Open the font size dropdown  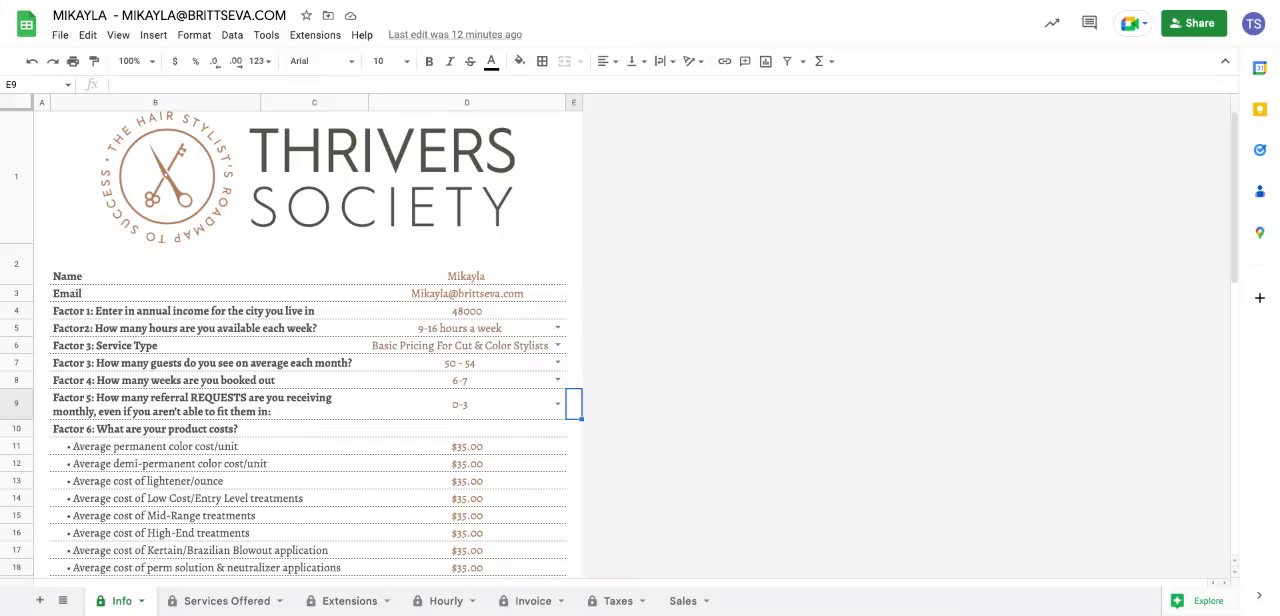pos(391,61)
